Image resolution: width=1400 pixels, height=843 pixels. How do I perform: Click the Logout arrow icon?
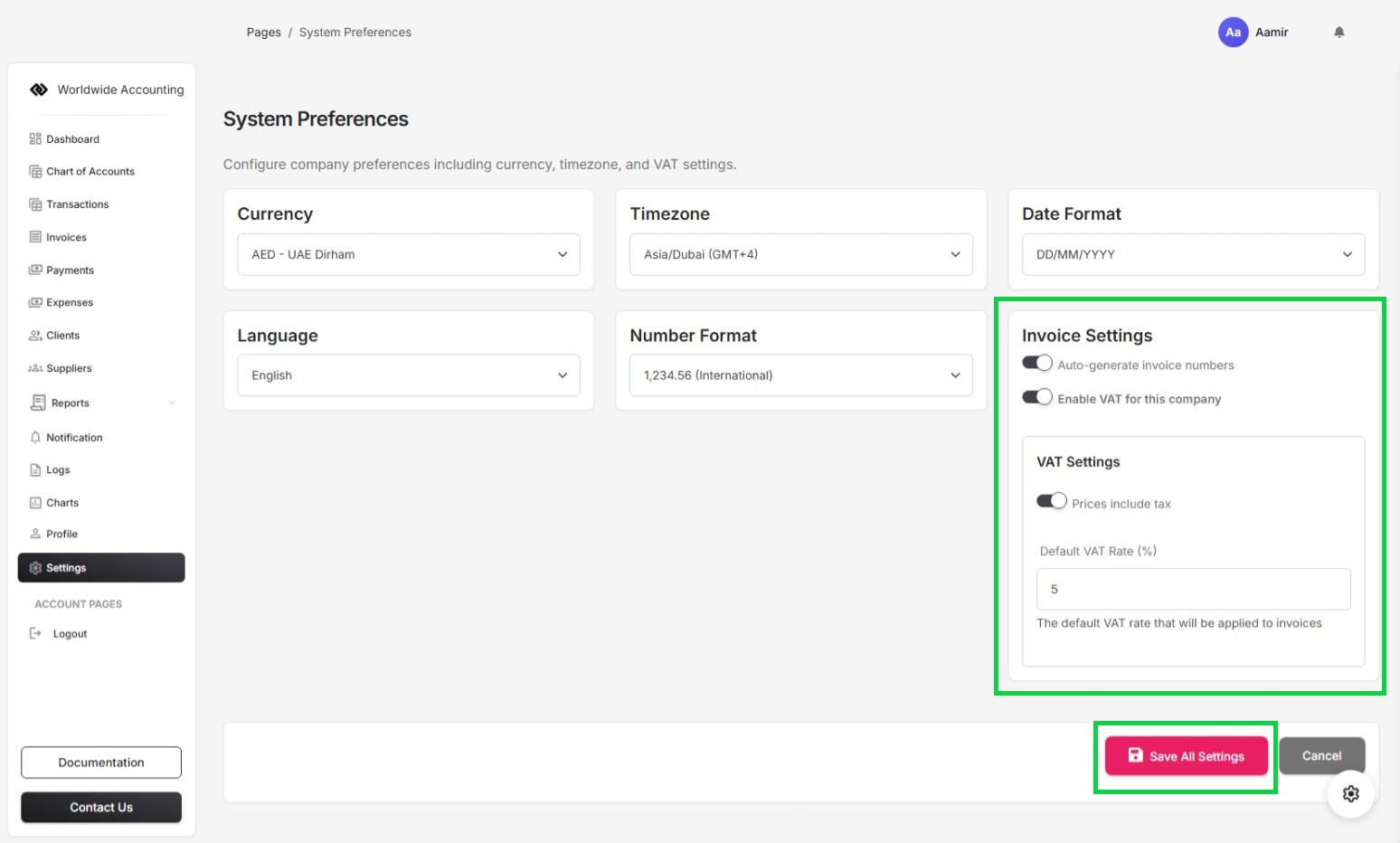tap(35, 633)
